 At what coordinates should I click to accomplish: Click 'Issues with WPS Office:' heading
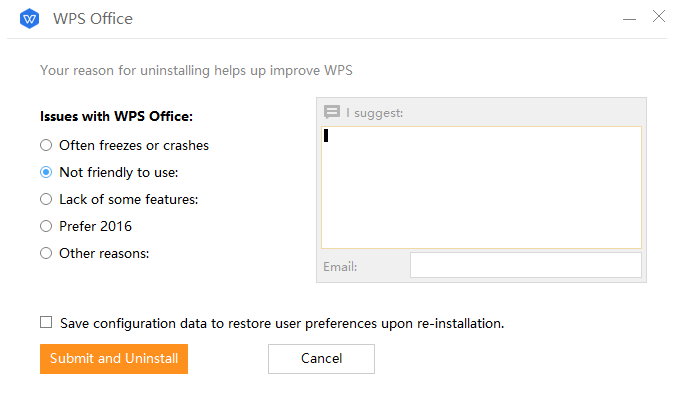coord(116,116)
